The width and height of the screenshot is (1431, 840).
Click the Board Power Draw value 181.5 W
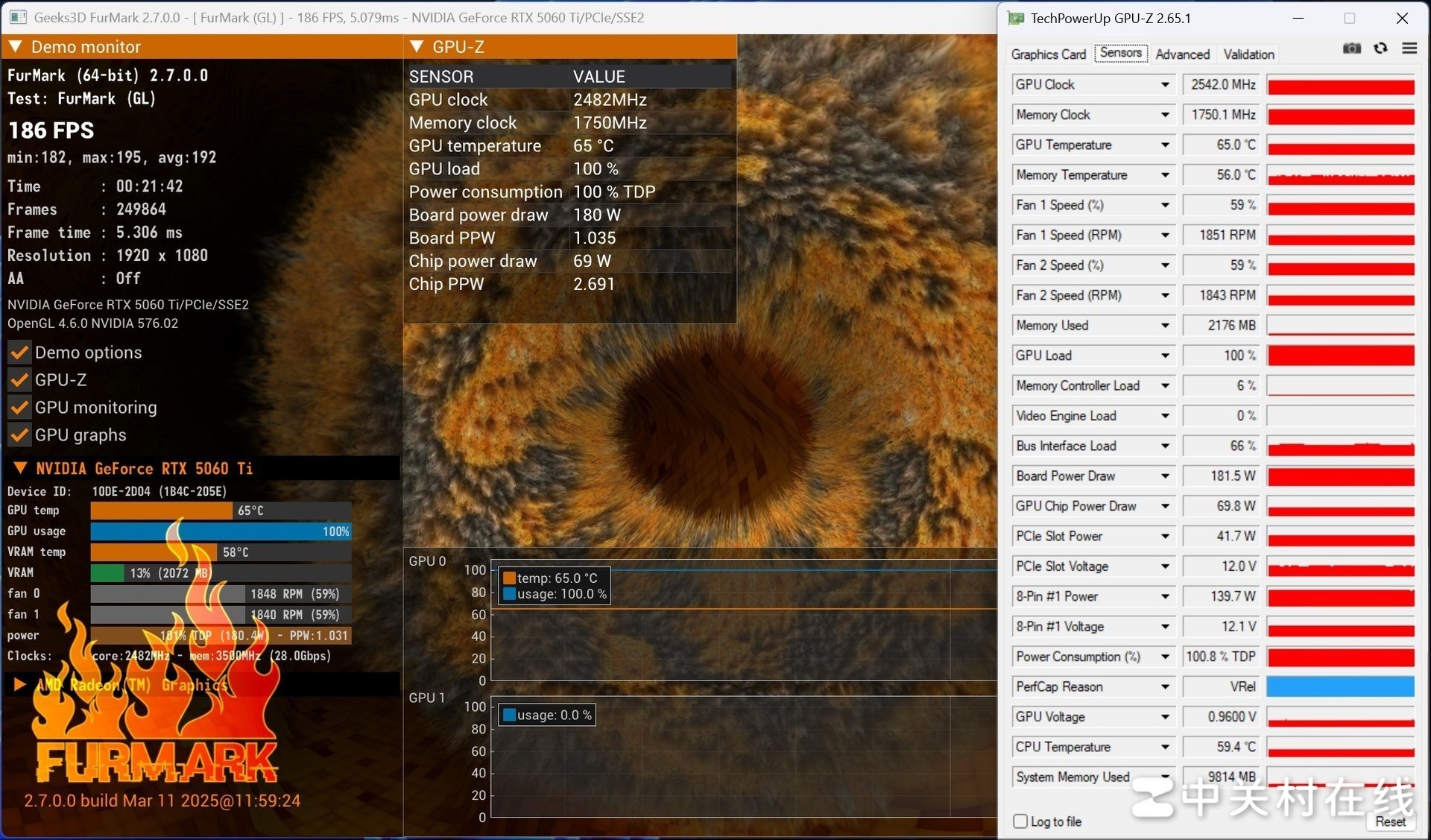(x=1221, y=476)
